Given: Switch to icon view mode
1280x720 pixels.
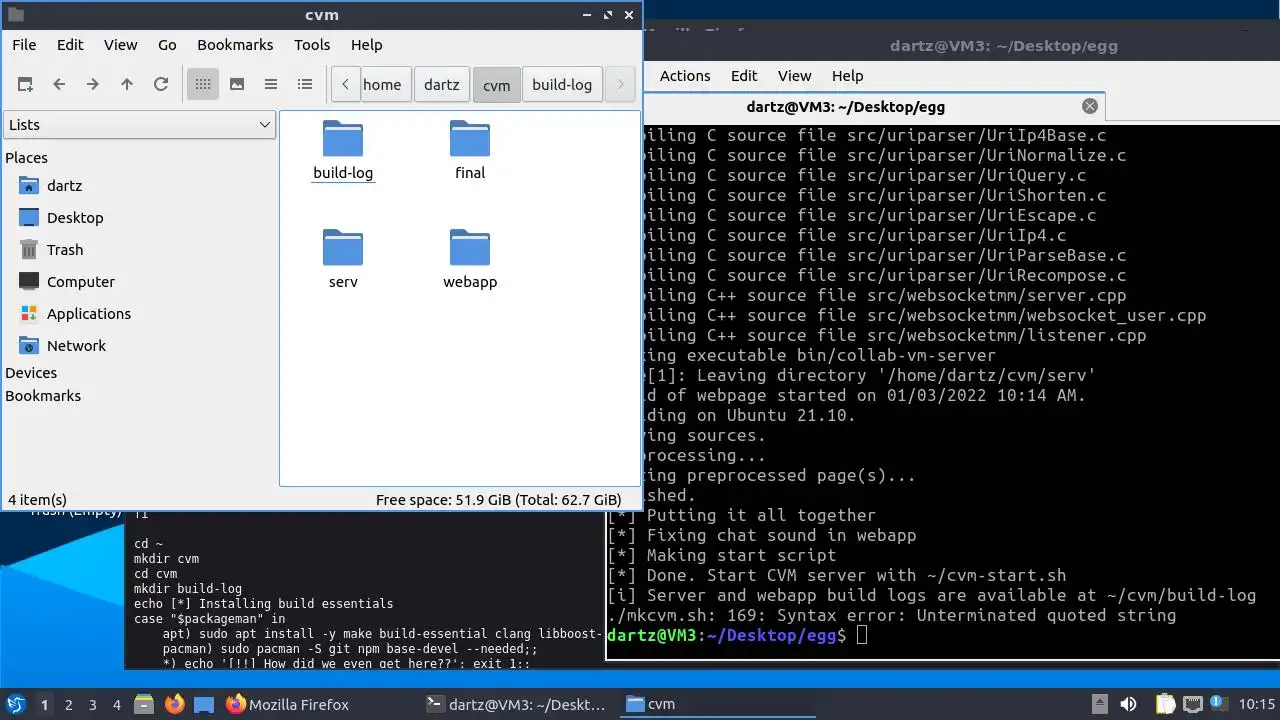Looking at the screenshot, I should click(203, 85).
